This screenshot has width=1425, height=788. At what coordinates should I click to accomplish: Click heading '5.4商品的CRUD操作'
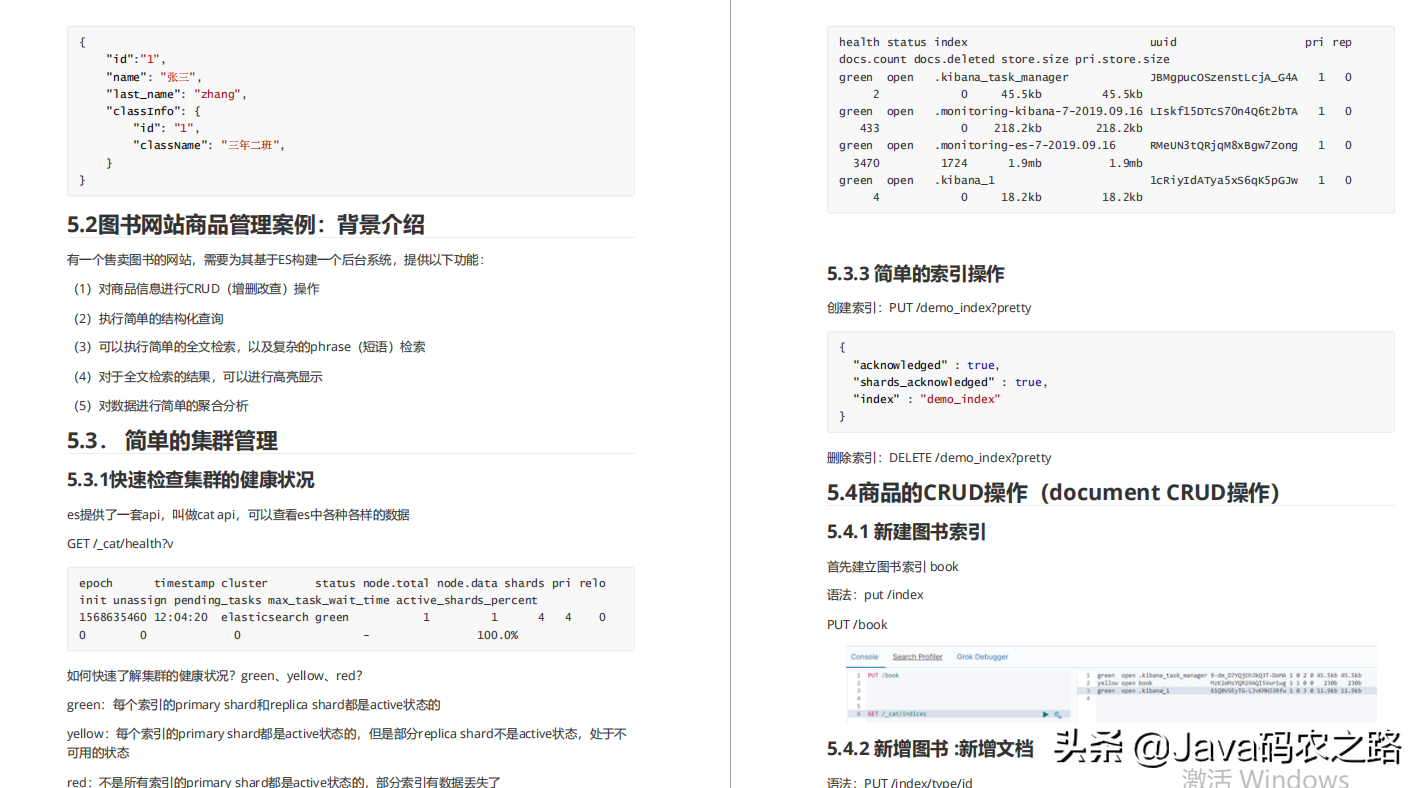[1054, 492]
